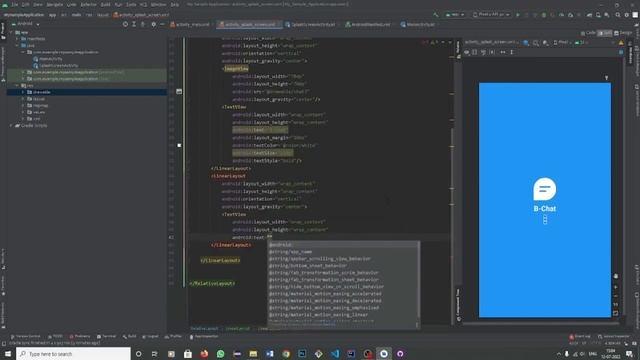Select the mipmap folder in project tree
Viewport: 640px width, 360px height.
pos(40,105)
